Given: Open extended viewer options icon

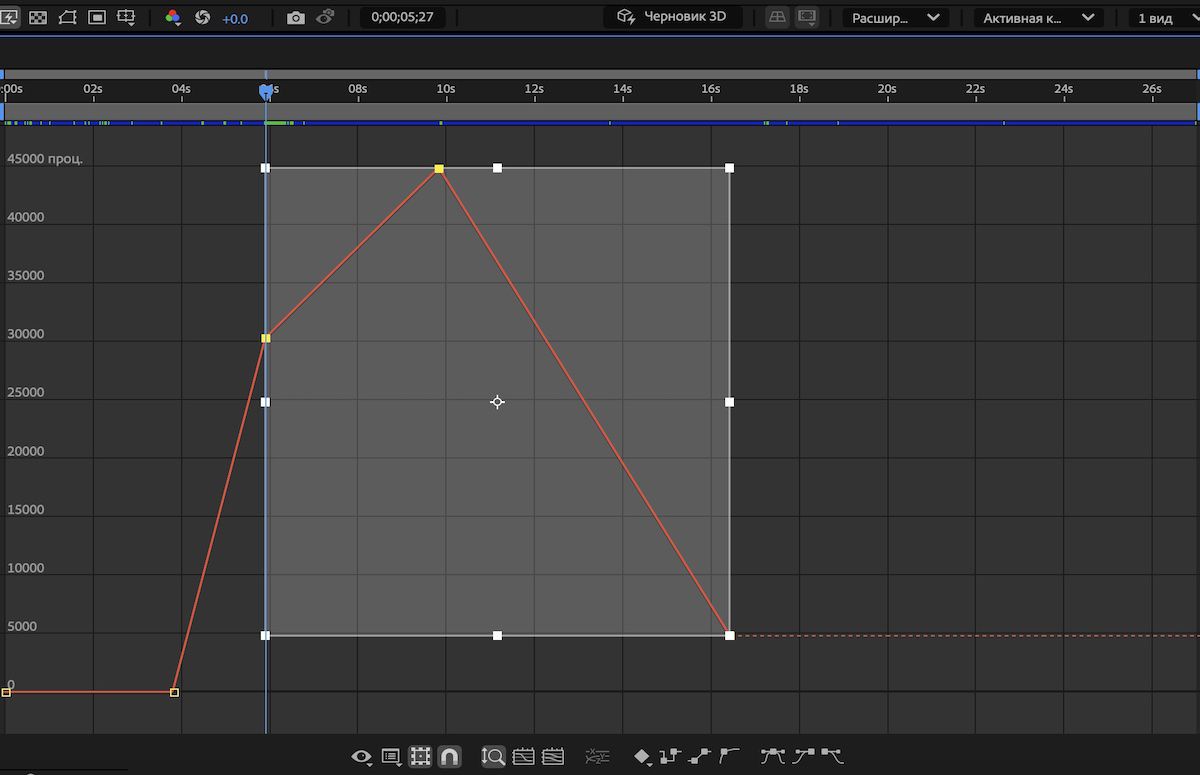Looking at the screenshot, I should click(806, 17).
